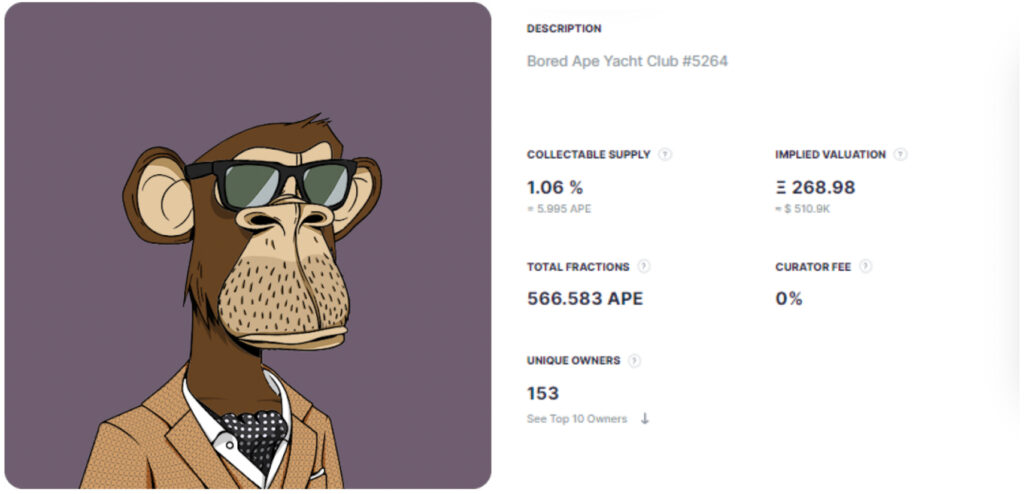1024x494 pixels.
Task: Click the 1.06 % supply value
Action: tap(555, 187)
